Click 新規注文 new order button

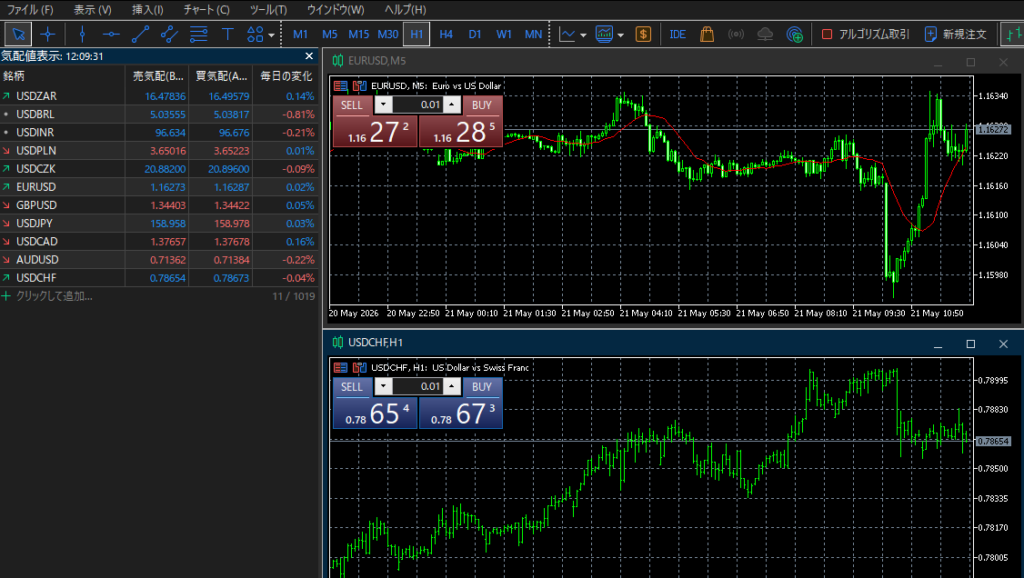[x=957, y=34]
